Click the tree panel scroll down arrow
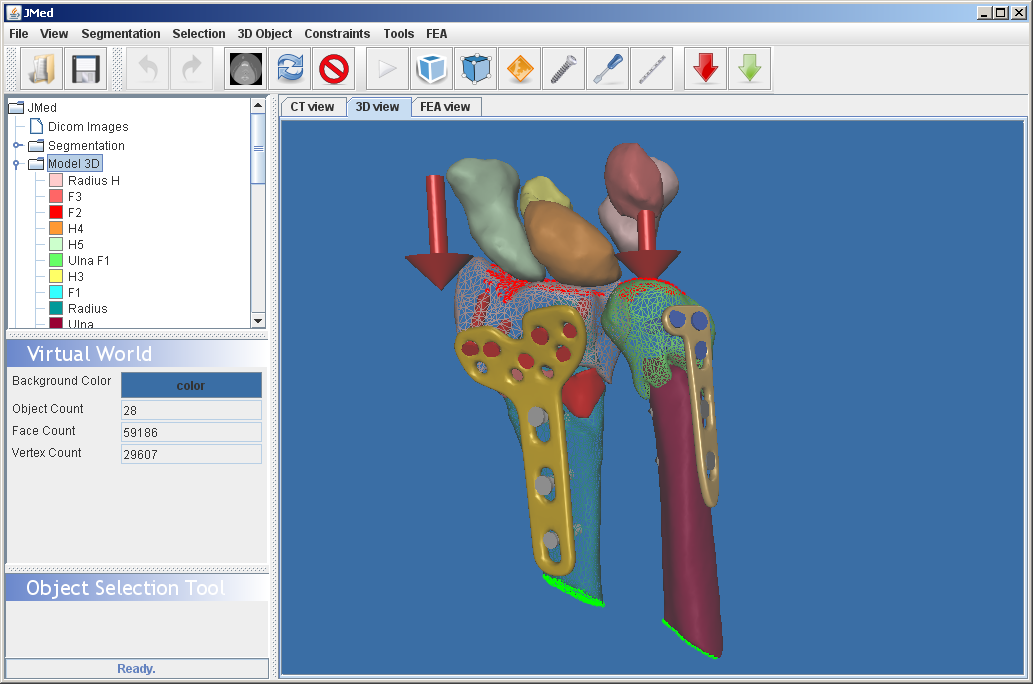 (x=258, y=320)
